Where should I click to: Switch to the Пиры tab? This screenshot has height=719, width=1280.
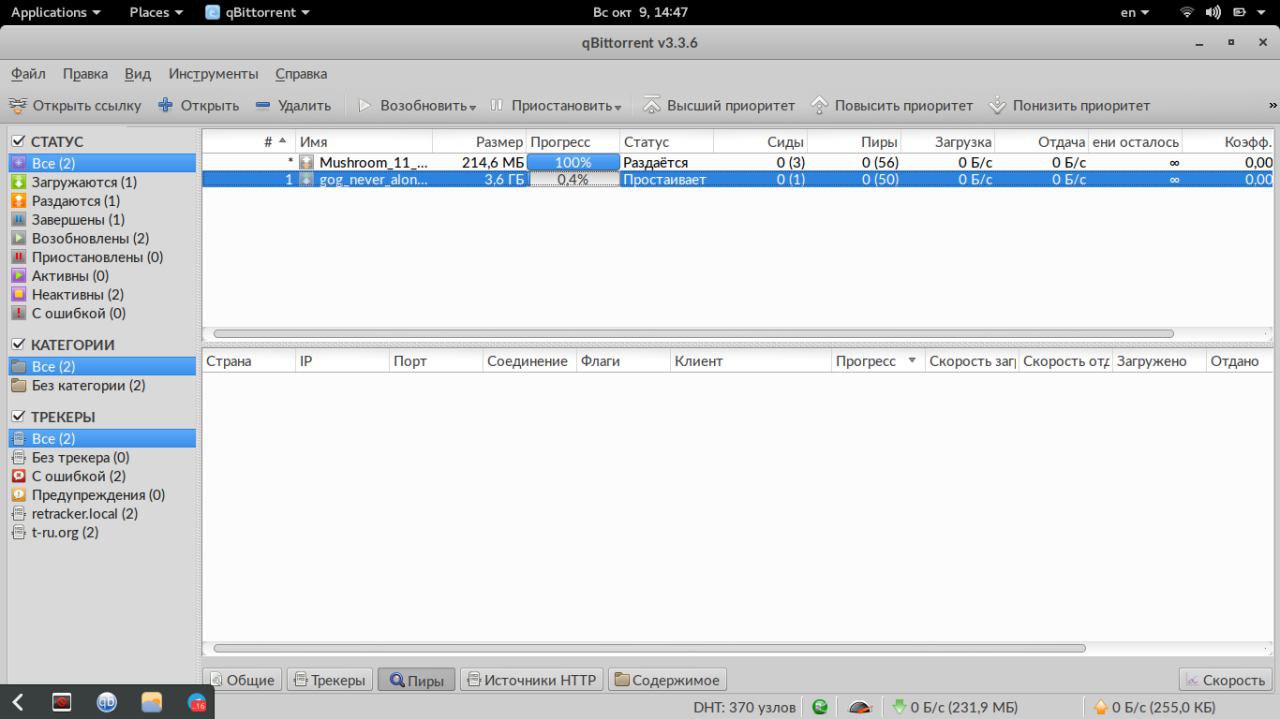(x=416, y=680)
